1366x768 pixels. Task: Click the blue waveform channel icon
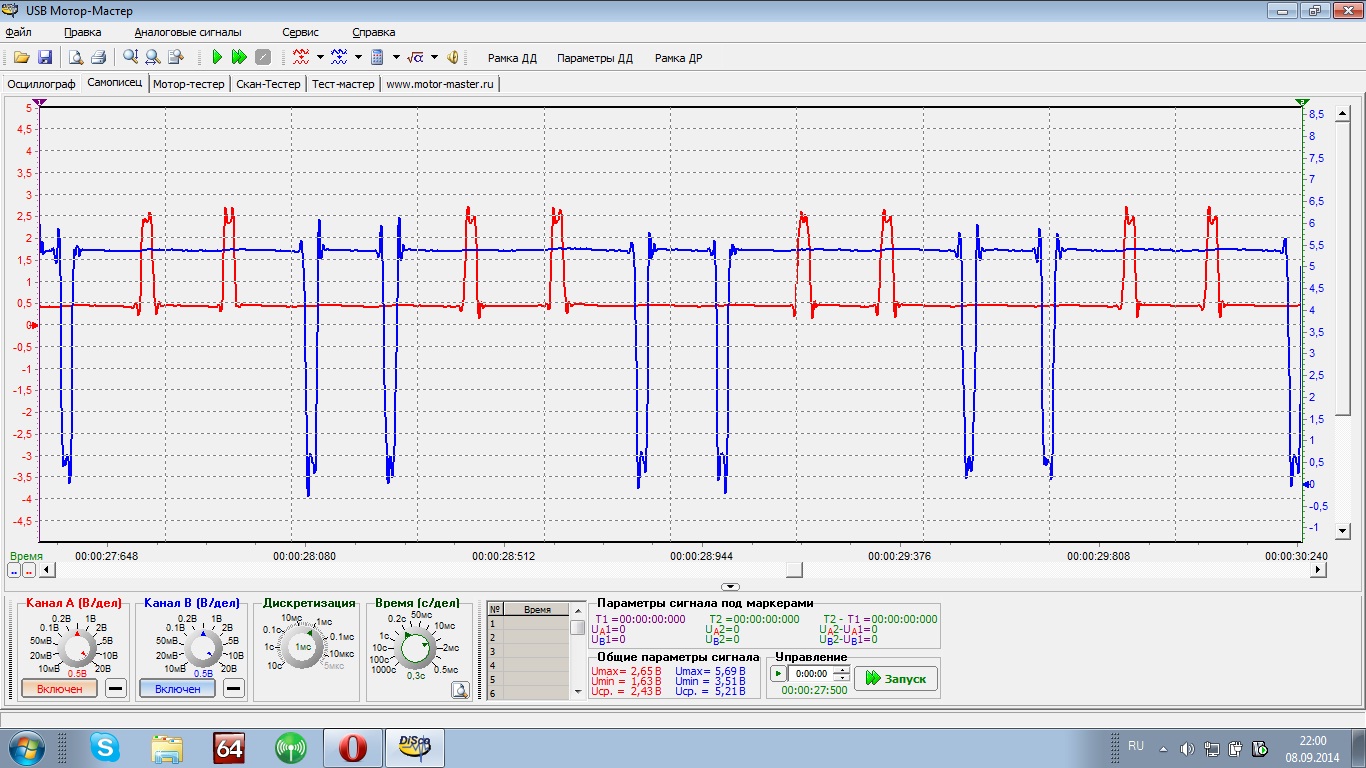[x=339, y=58]
